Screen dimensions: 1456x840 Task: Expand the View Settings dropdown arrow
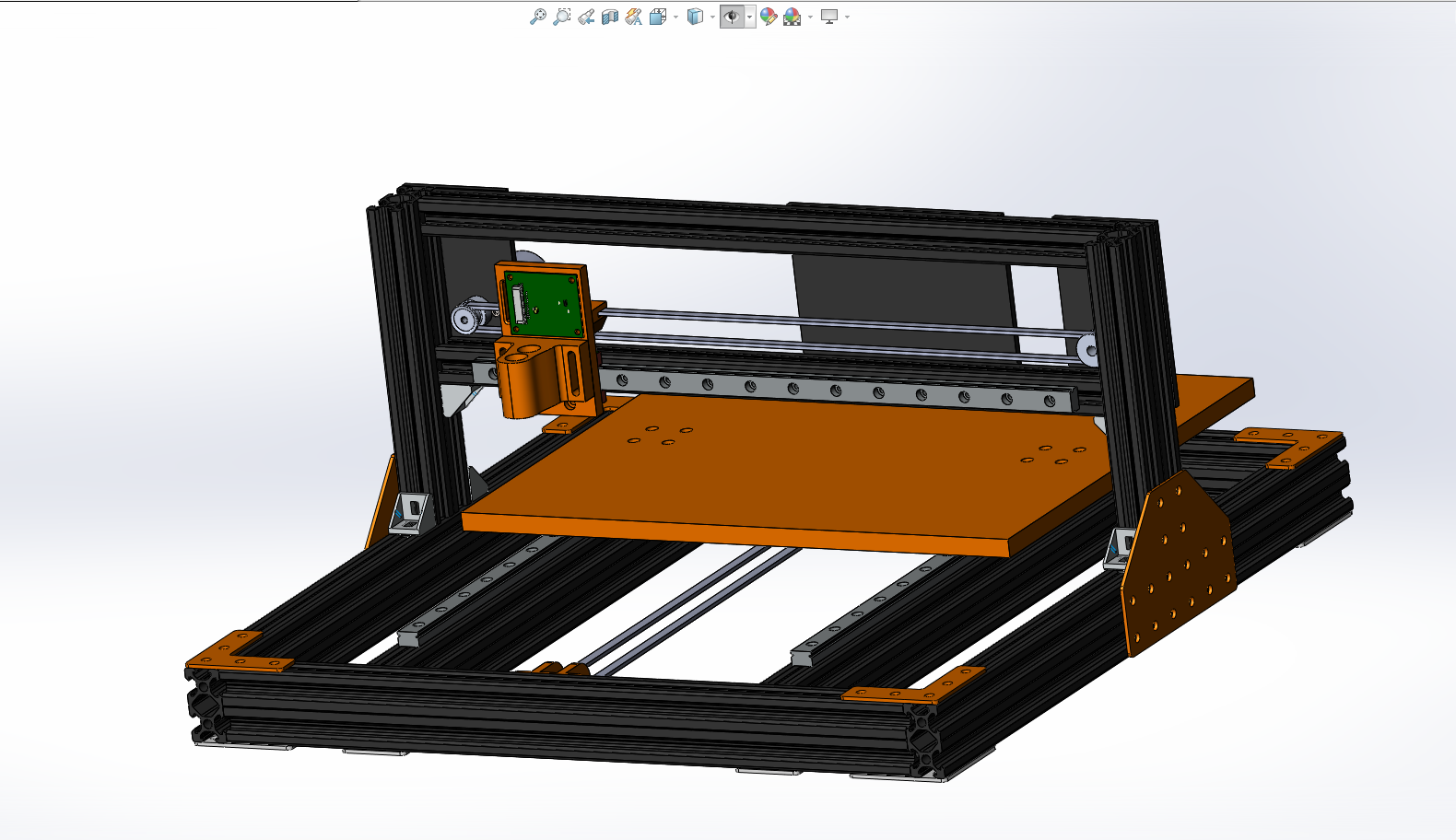click(847, 17)
